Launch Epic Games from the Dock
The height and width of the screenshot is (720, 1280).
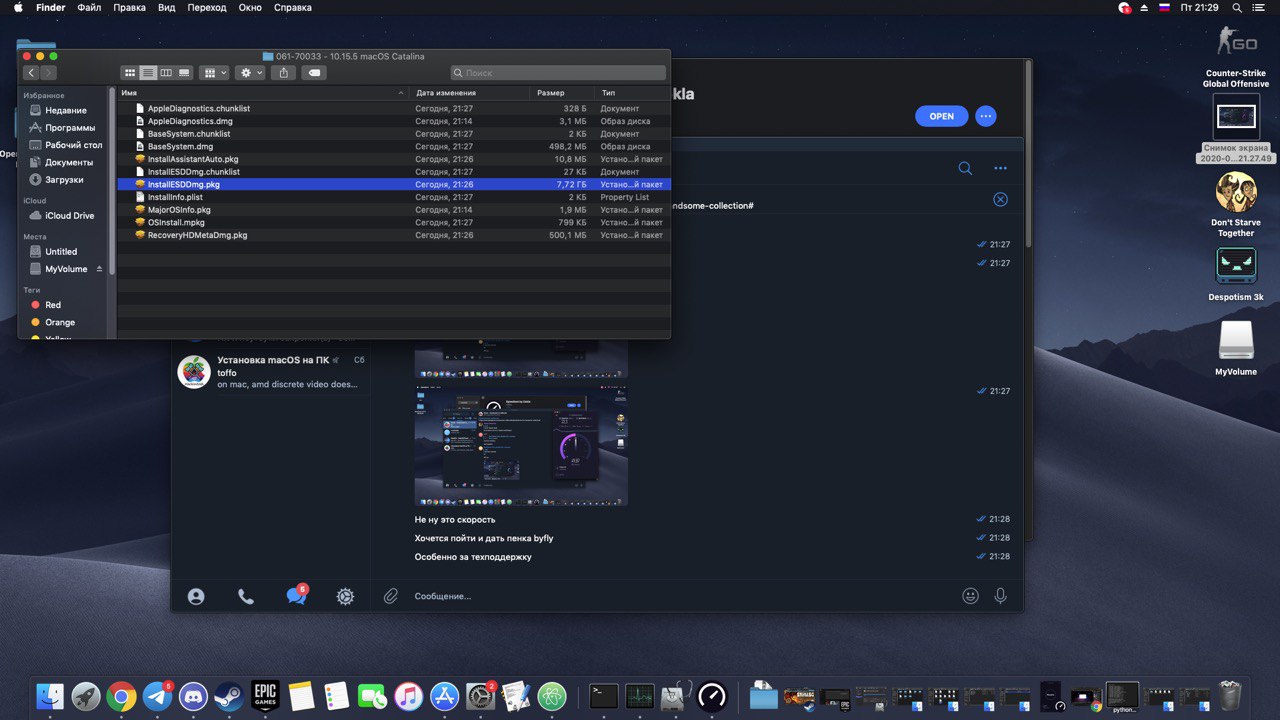[x=265, y=696]
